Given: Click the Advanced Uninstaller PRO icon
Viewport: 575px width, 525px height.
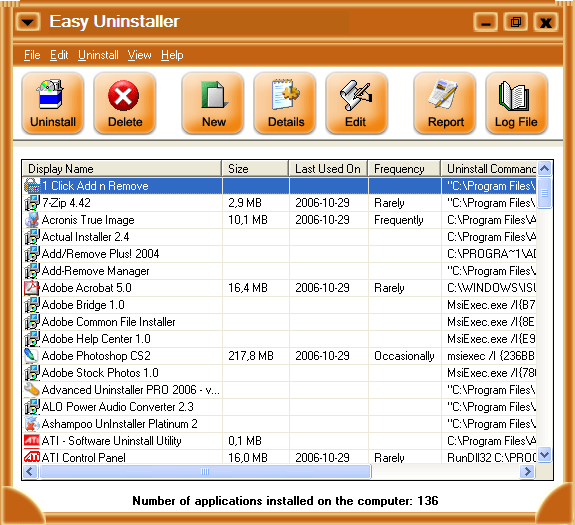Looking at the screenshot, I should point(32,390).
